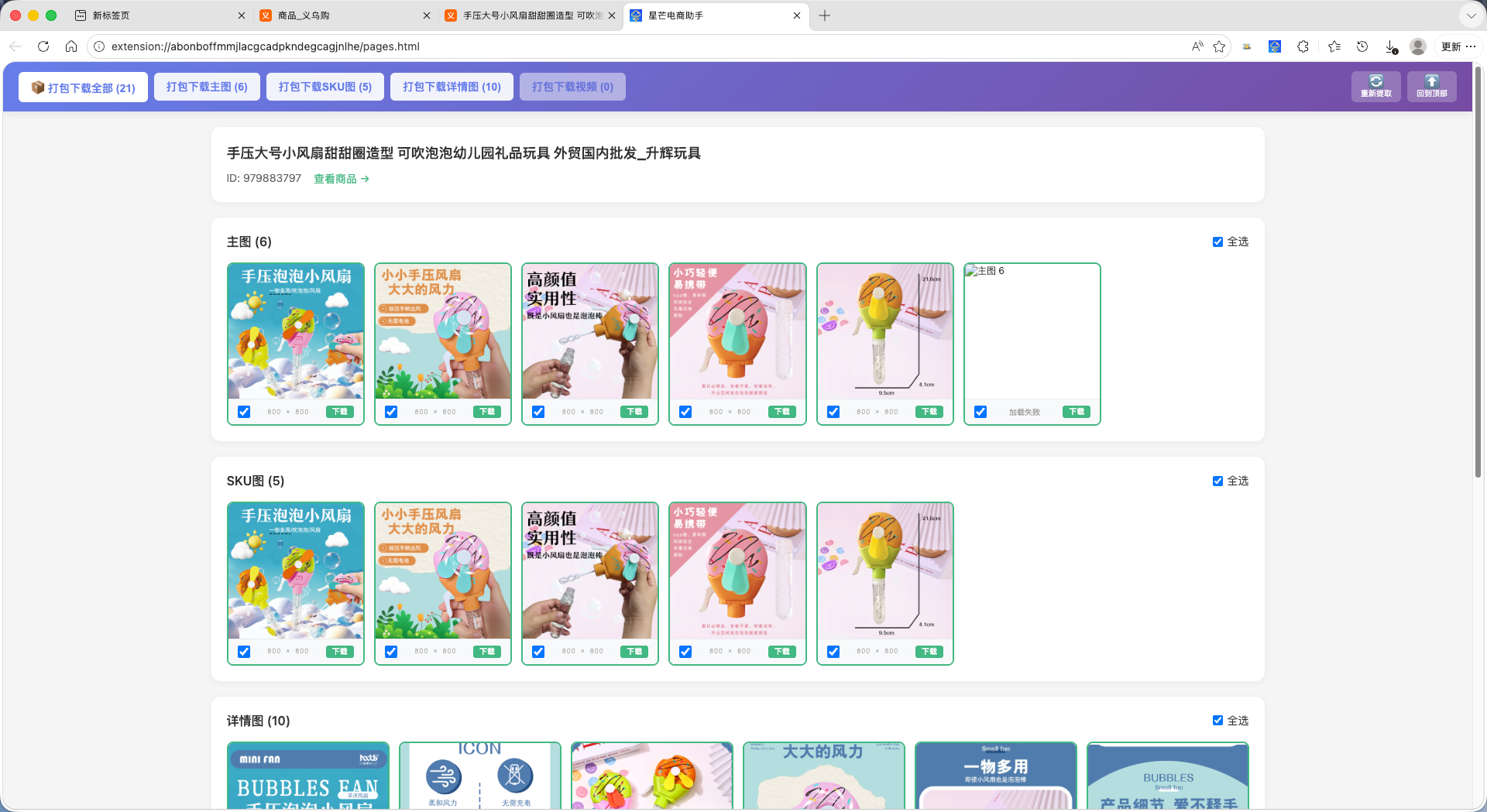Click the page vertical scrollbar
Image resolution: width=1487 pixels, height=812 pixels.
click(1478, 271)
